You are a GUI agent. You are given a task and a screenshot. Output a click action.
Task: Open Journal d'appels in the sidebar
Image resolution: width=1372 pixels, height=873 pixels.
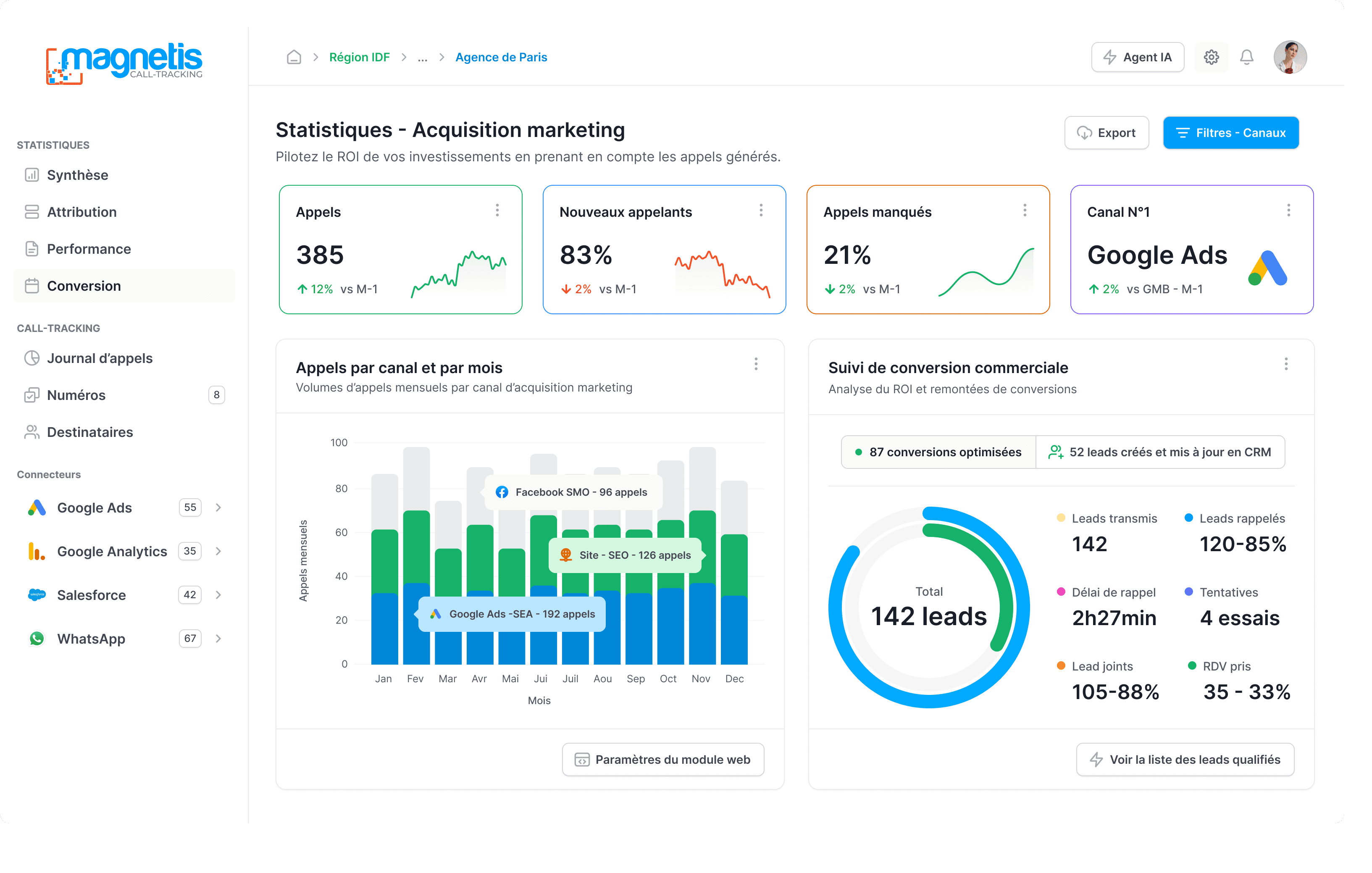click(99, 358)
